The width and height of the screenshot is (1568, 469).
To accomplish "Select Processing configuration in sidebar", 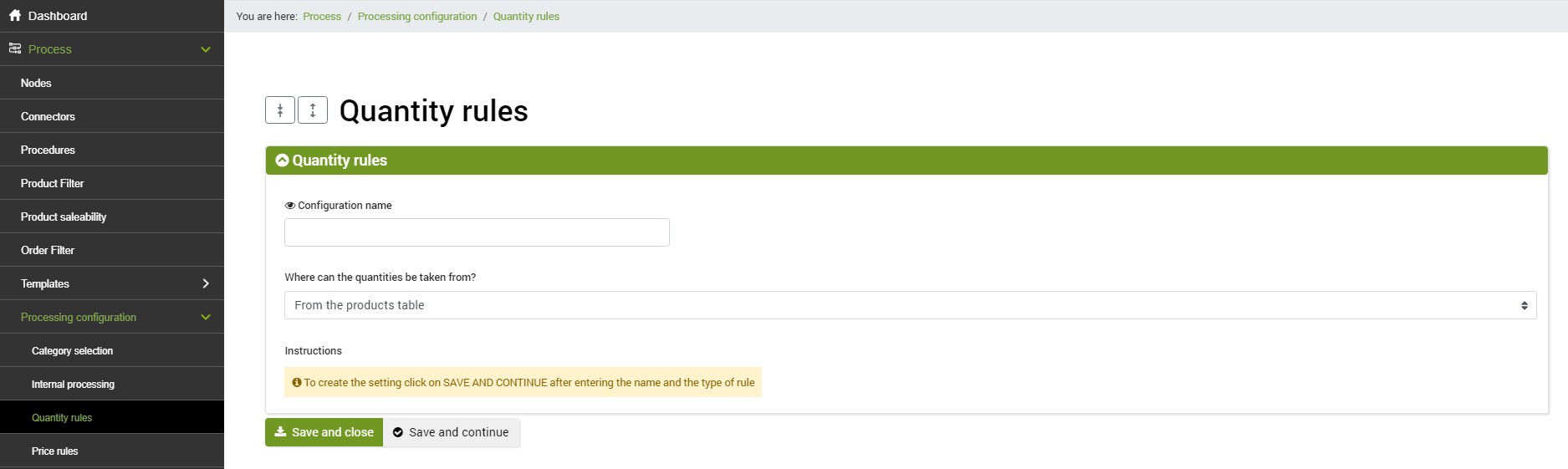I will click(x=112, y=317).
